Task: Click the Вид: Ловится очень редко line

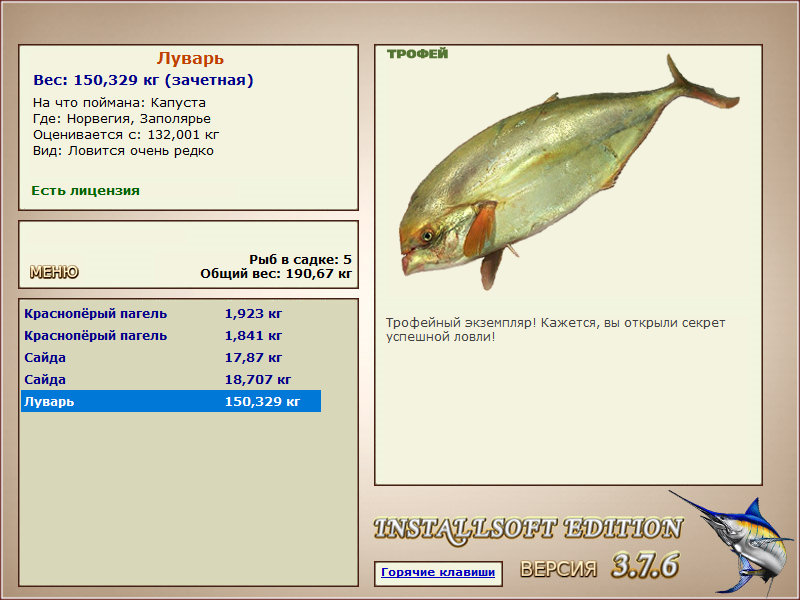Action: coord(123,151)
